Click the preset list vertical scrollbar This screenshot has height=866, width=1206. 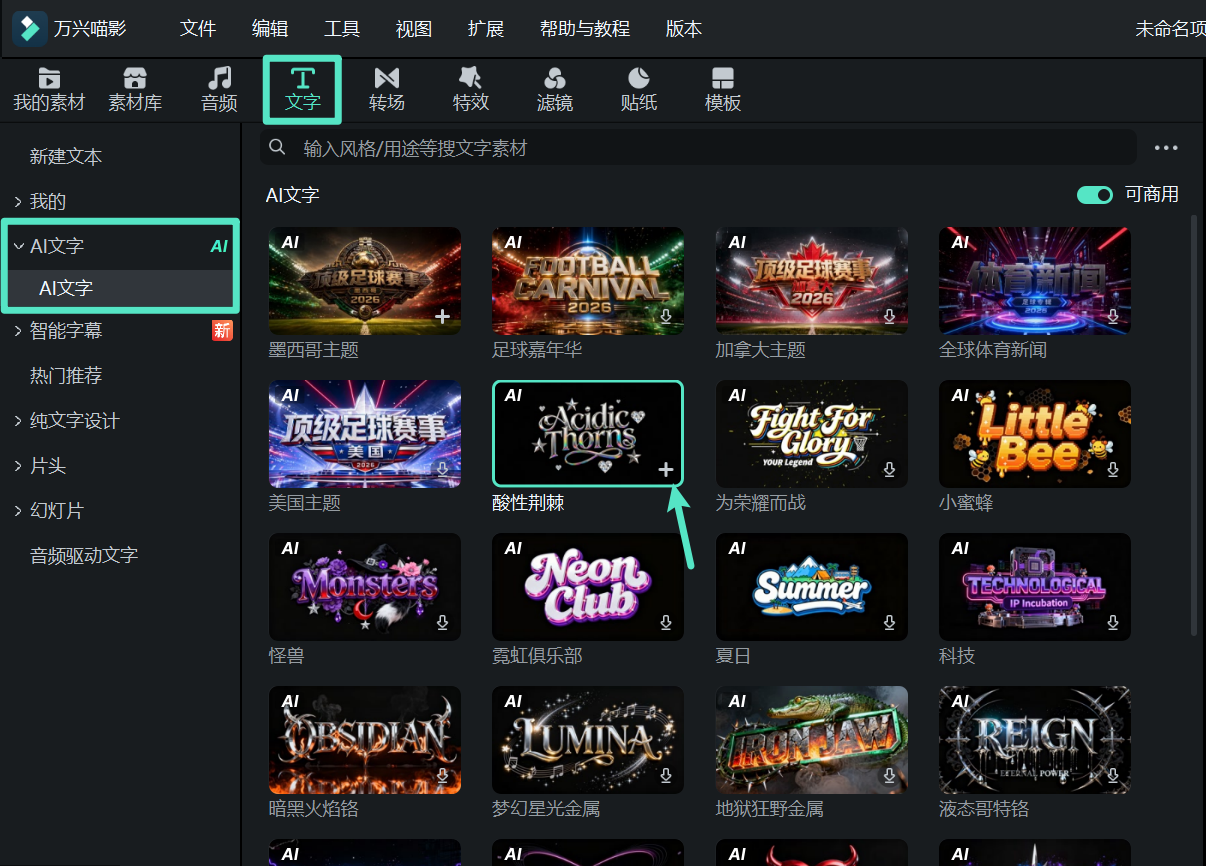click(x=1193, y=424)
